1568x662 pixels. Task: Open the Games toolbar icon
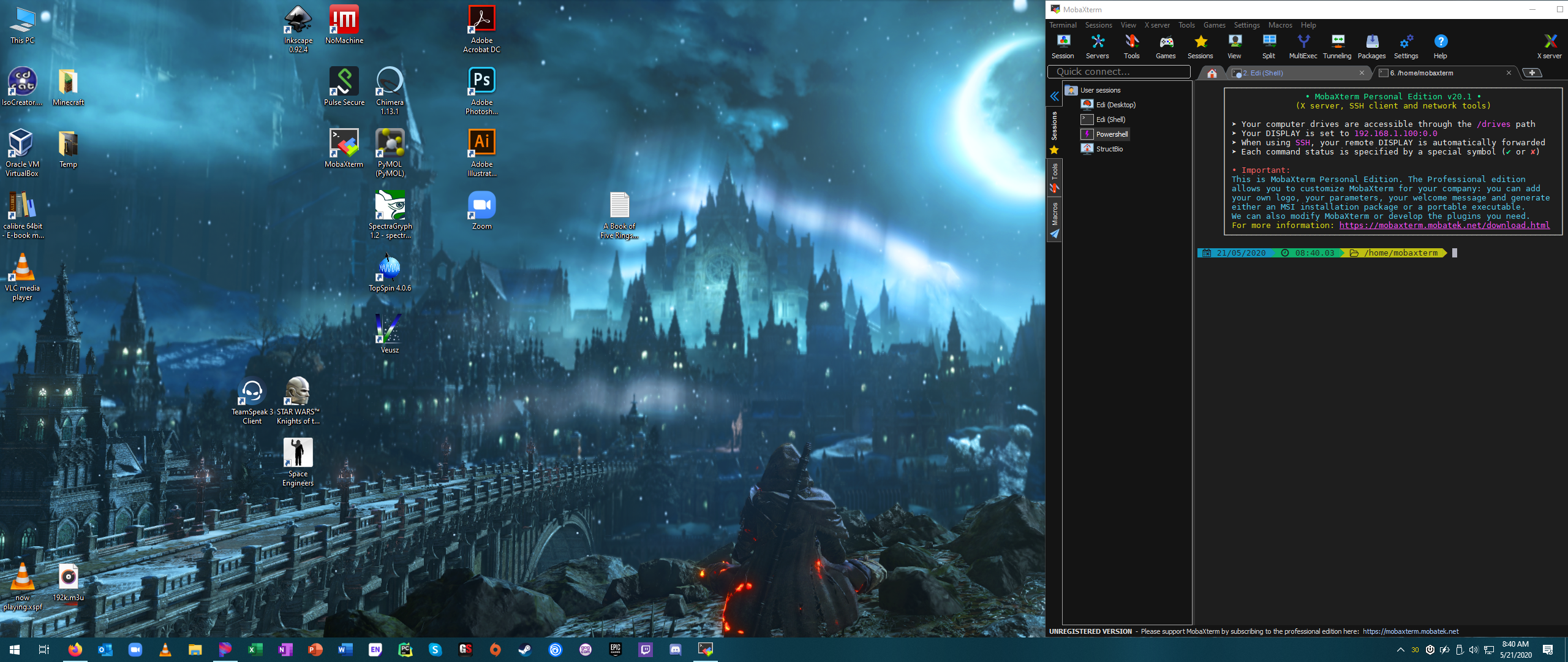click(1166, 47)
